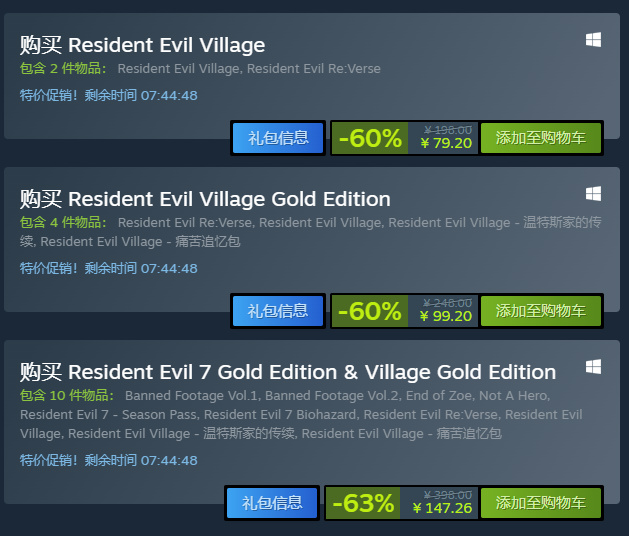Open 礼包信息 for Resident Evil Village
The width and height of the screenshot is (629, 536).
(x=278, y=138)
